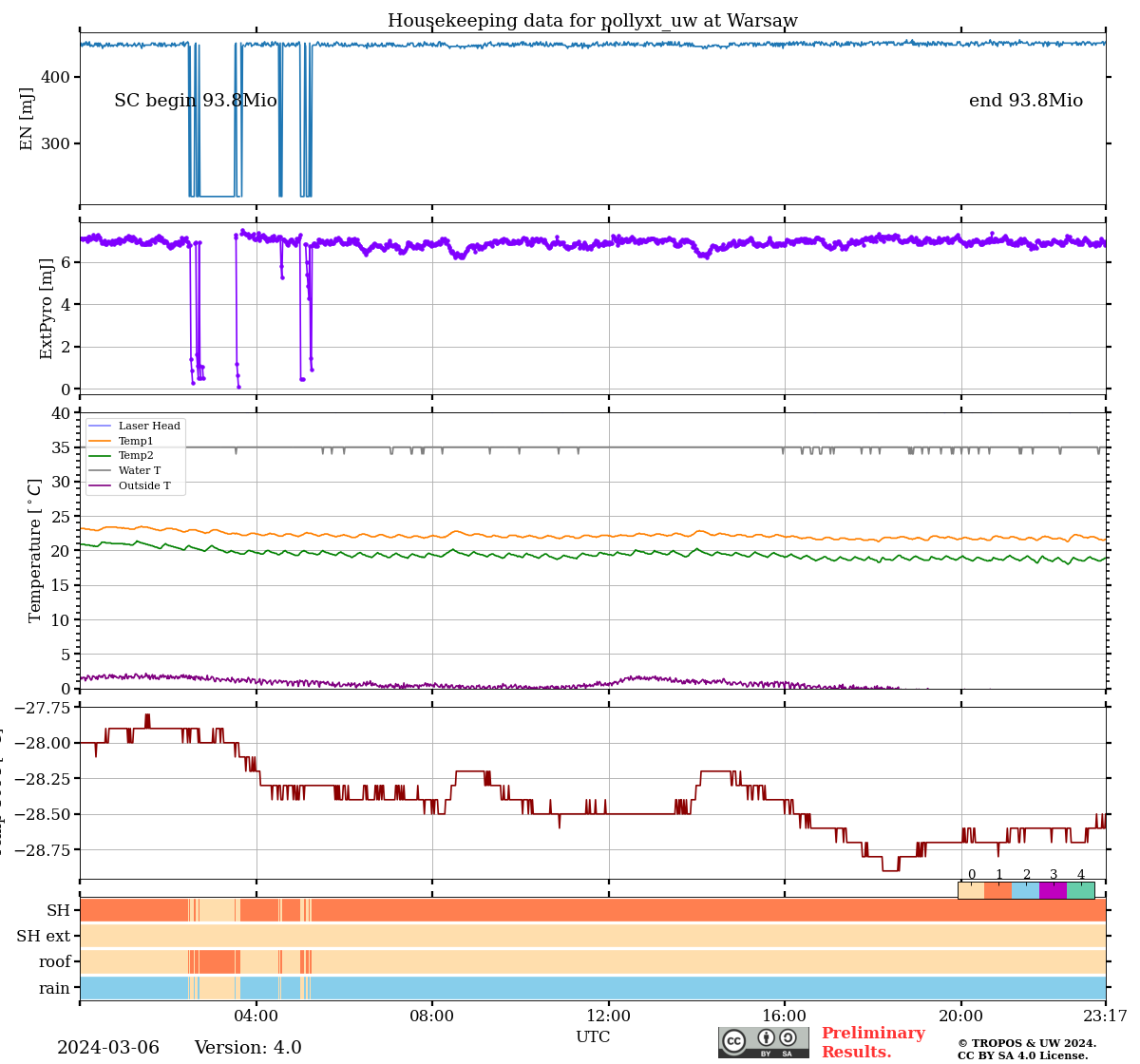
Task: Click the Creative Commons CC BY SA badge
Action: pos(764,1042)
